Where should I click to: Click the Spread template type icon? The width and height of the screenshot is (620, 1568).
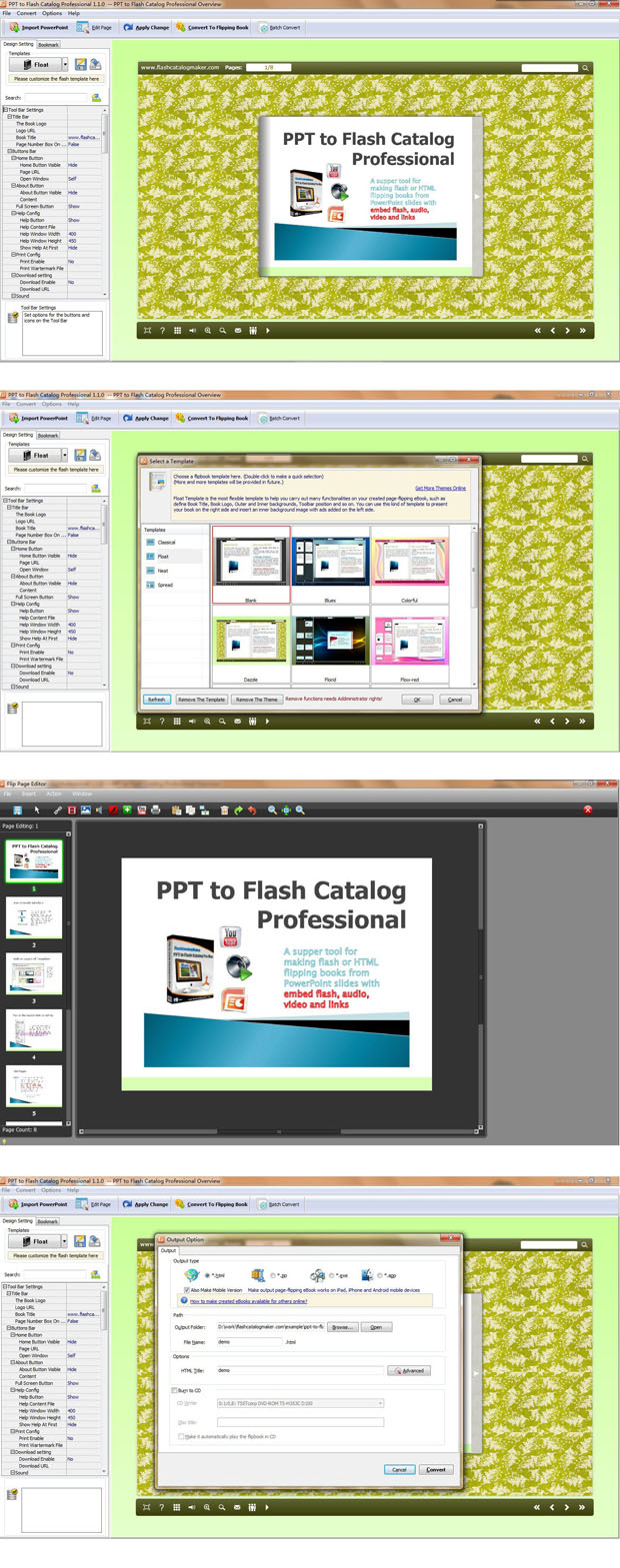pyautogui.click(x=151, y=585)
